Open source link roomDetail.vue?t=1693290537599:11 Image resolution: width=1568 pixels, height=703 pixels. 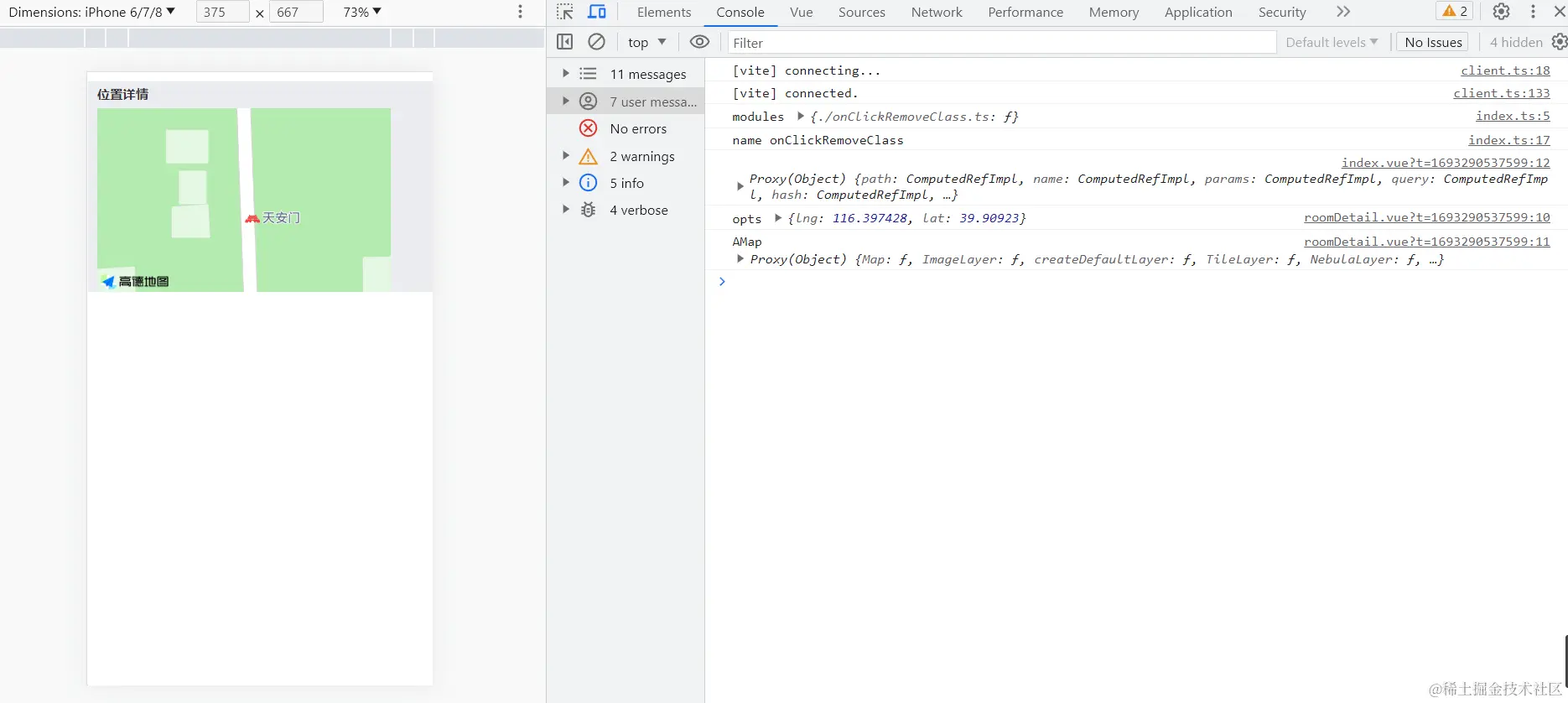(1427, 242)
